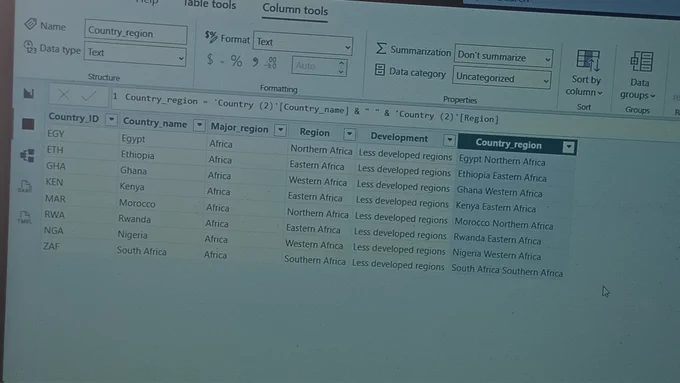Click the Sort by column icon
Viewport: 680px width, 383px height.
tap(588, 60)
